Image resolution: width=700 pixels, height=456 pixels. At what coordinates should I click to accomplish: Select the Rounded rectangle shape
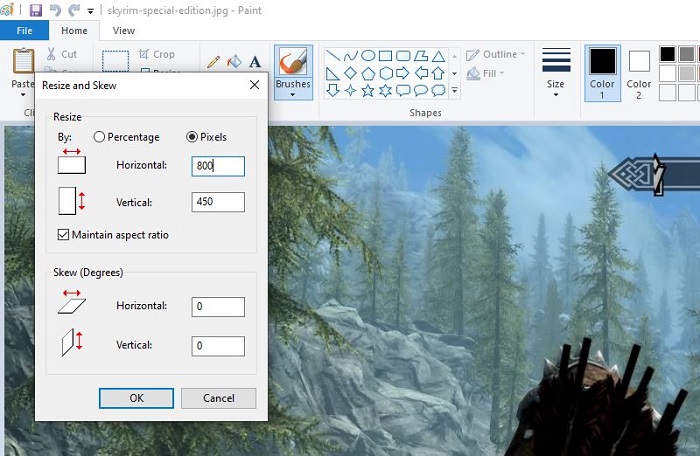pos(403,55)
